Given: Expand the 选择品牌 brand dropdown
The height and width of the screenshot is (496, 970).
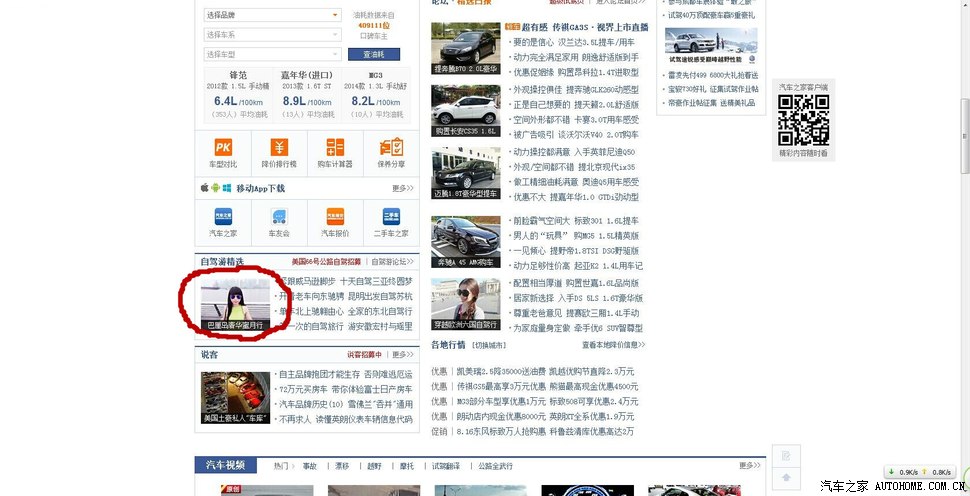Looking at the screenshot, I should [272, 15].
